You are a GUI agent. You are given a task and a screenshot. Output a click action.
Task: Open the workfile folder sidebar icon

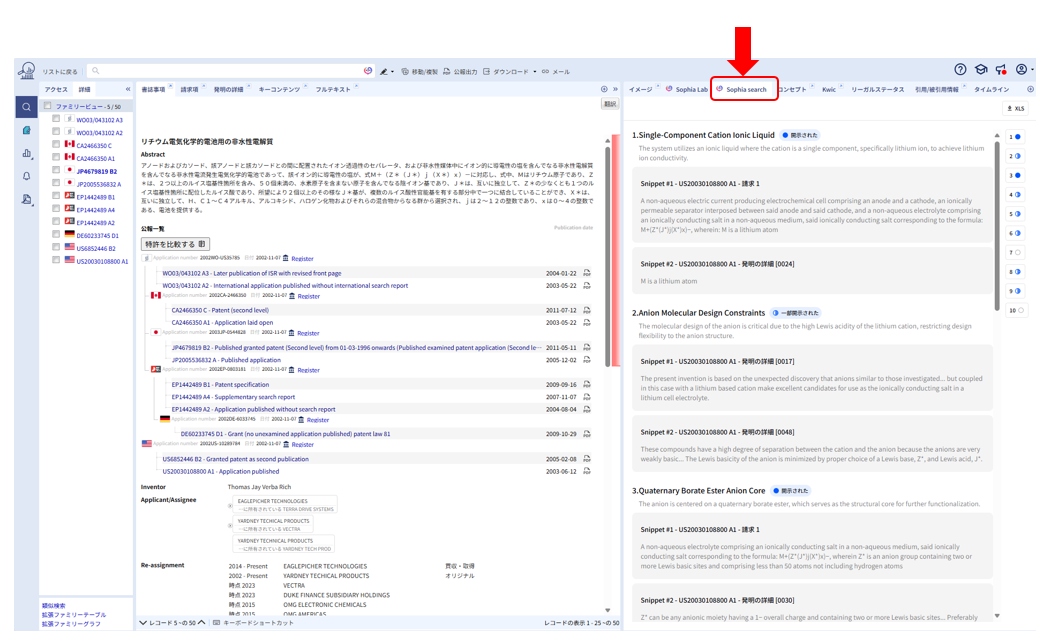point(27,130)
